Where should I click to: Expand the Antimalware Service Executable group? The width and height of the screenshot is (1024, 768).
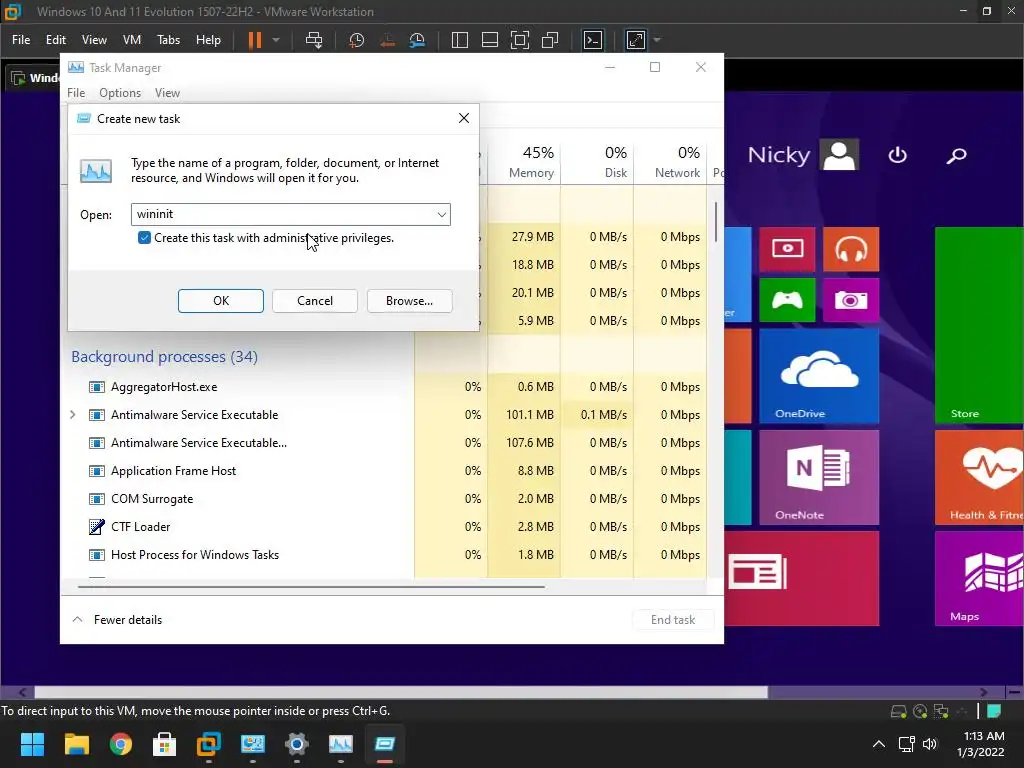click(72, 415)
